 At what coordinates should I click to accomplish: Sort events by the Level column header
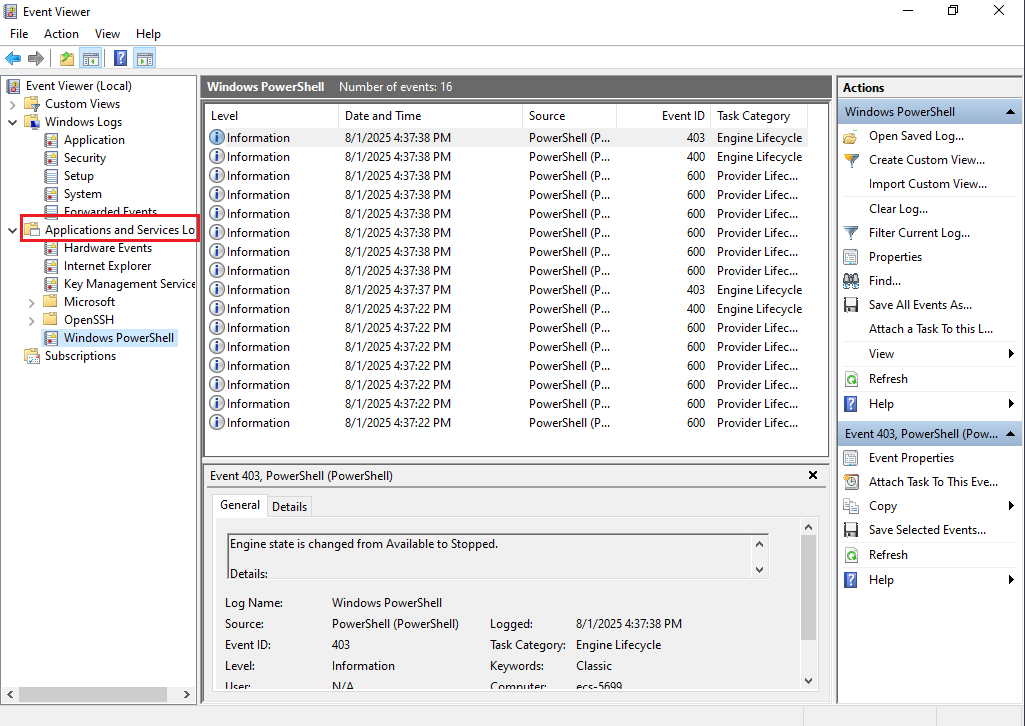[272, 116]
